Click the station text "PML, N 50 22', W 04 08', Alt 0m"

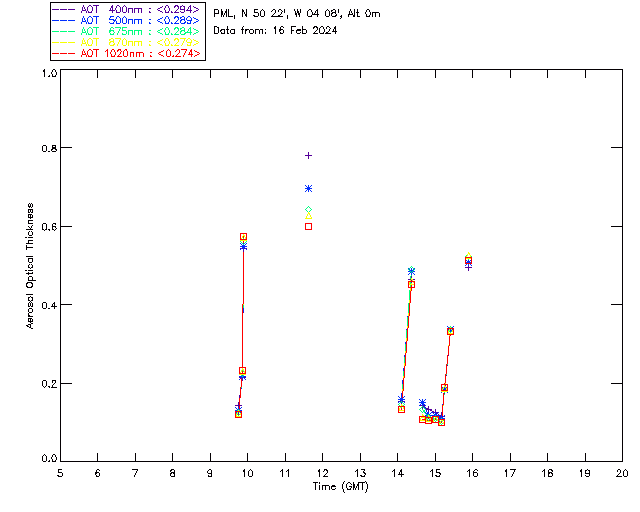coord(297,14)
